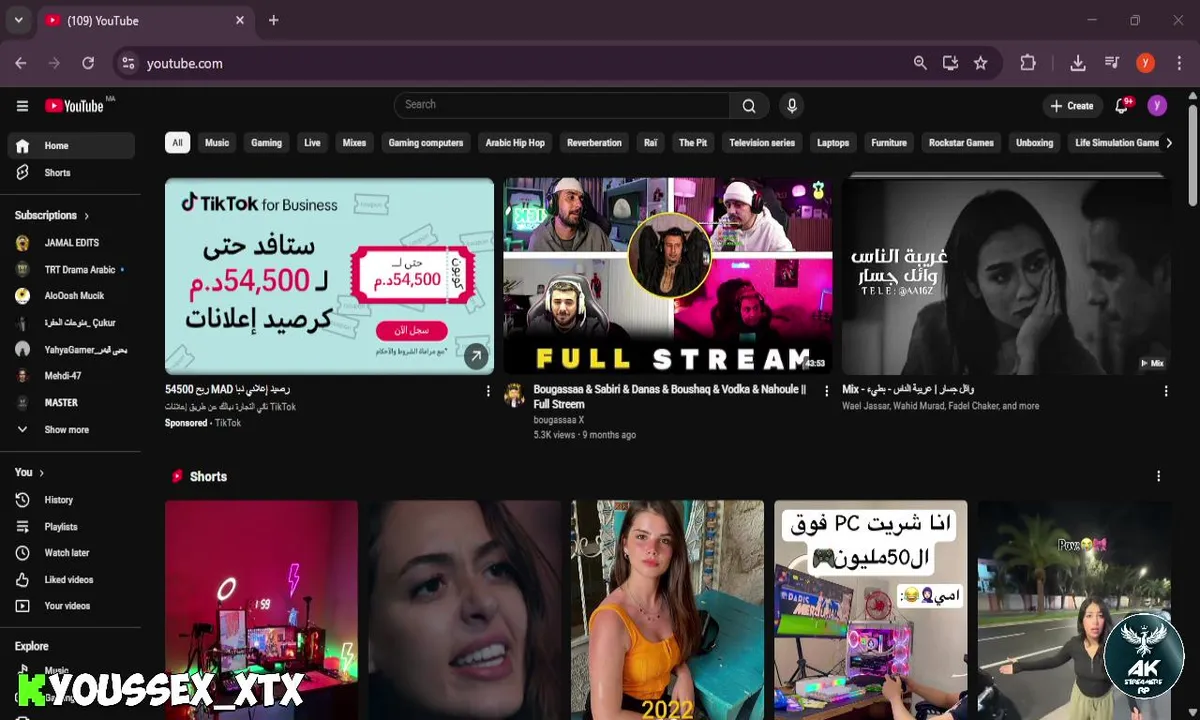Open the FULL STREAM video thumbnail
This screenshot has width=1200, height=720.
click(667, 276)
